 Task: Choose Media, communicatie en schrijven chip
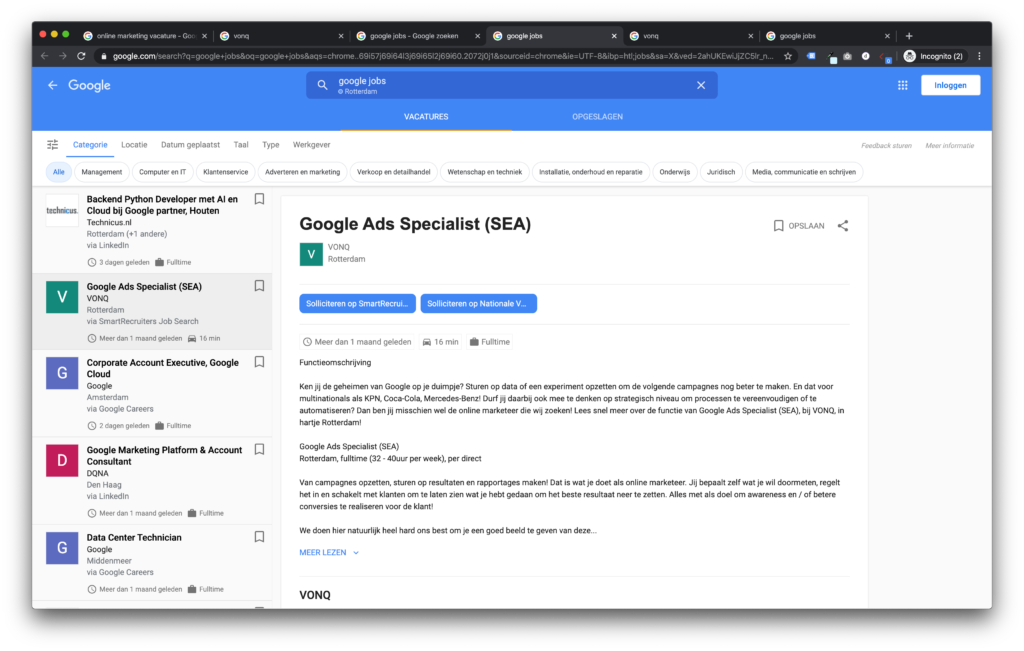click(804, 172)
